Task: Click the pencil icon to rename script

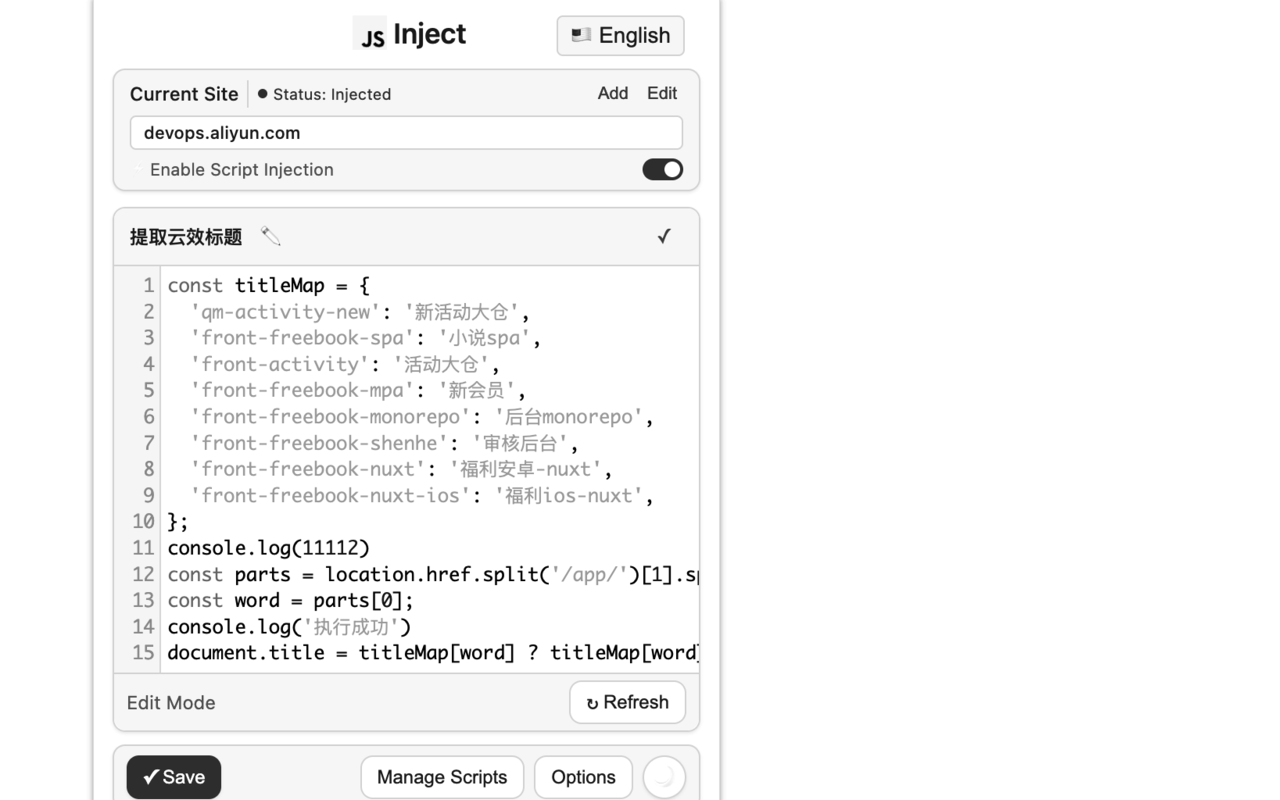Action: pos(269,236)
